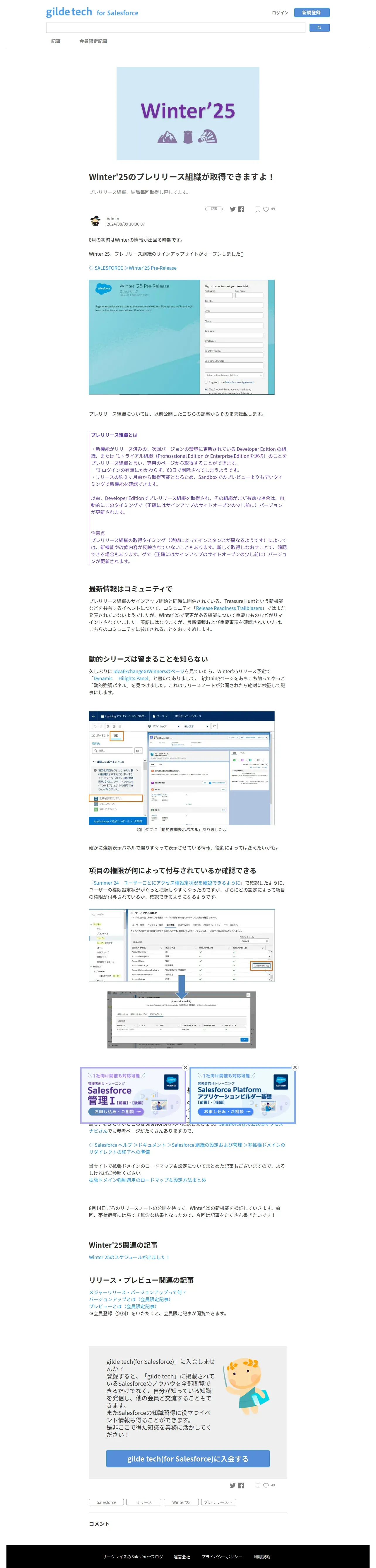Click the bottom Twitter share icon
This screenshot has width=376, height=1568.
click(232, 1485)
